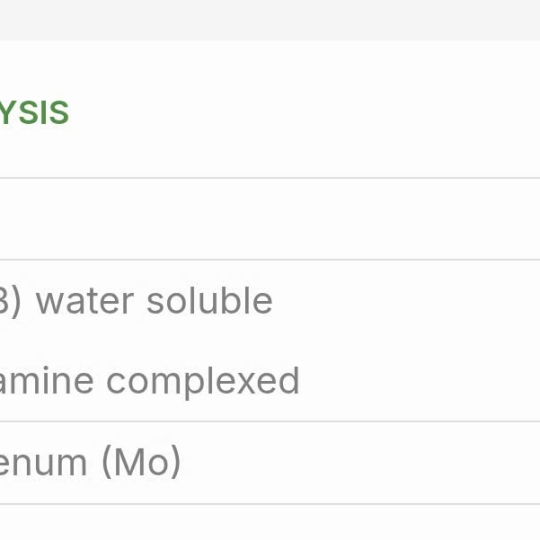Click the word "complexed"

(203, 383)
